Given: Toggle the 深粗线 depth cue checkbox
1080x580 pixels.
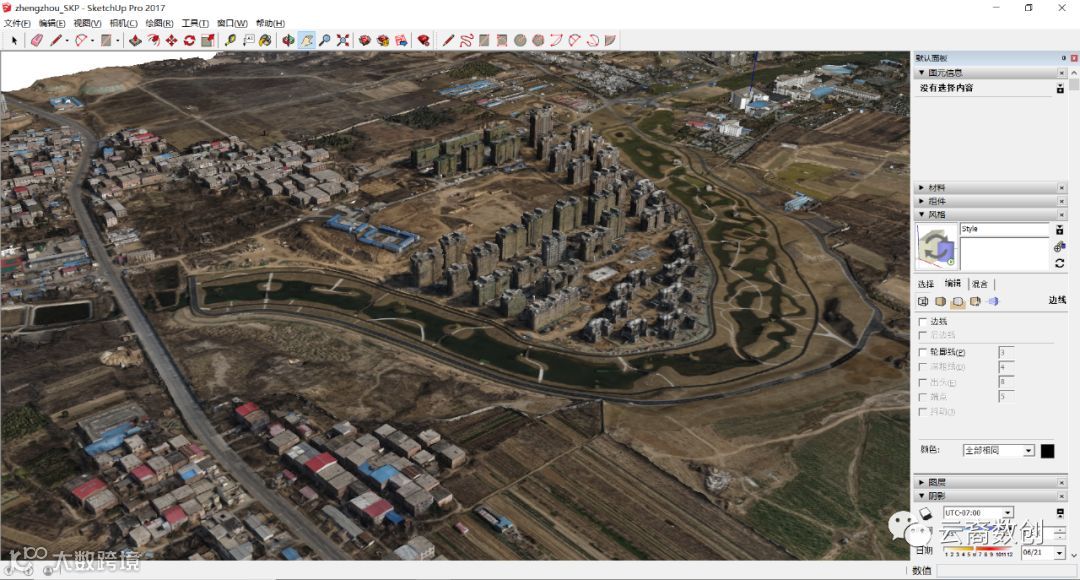Looking at the screenshot, I should click(x=923, y=367).
